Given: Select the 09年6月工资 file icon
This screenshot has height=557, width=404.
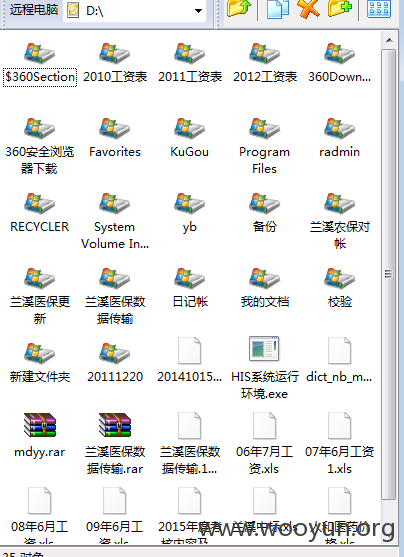Looking at the screenshot, I should pos(114,501).
